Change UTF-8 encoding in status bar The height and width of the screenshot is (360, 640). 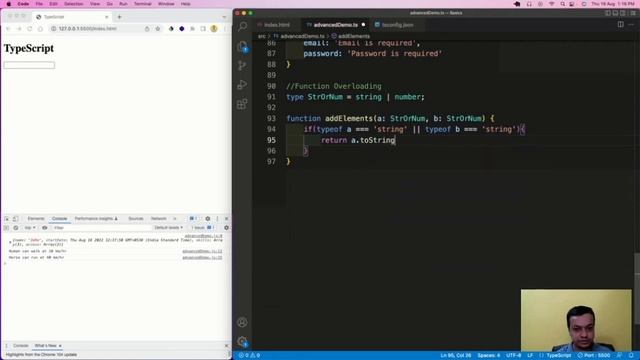513,356
